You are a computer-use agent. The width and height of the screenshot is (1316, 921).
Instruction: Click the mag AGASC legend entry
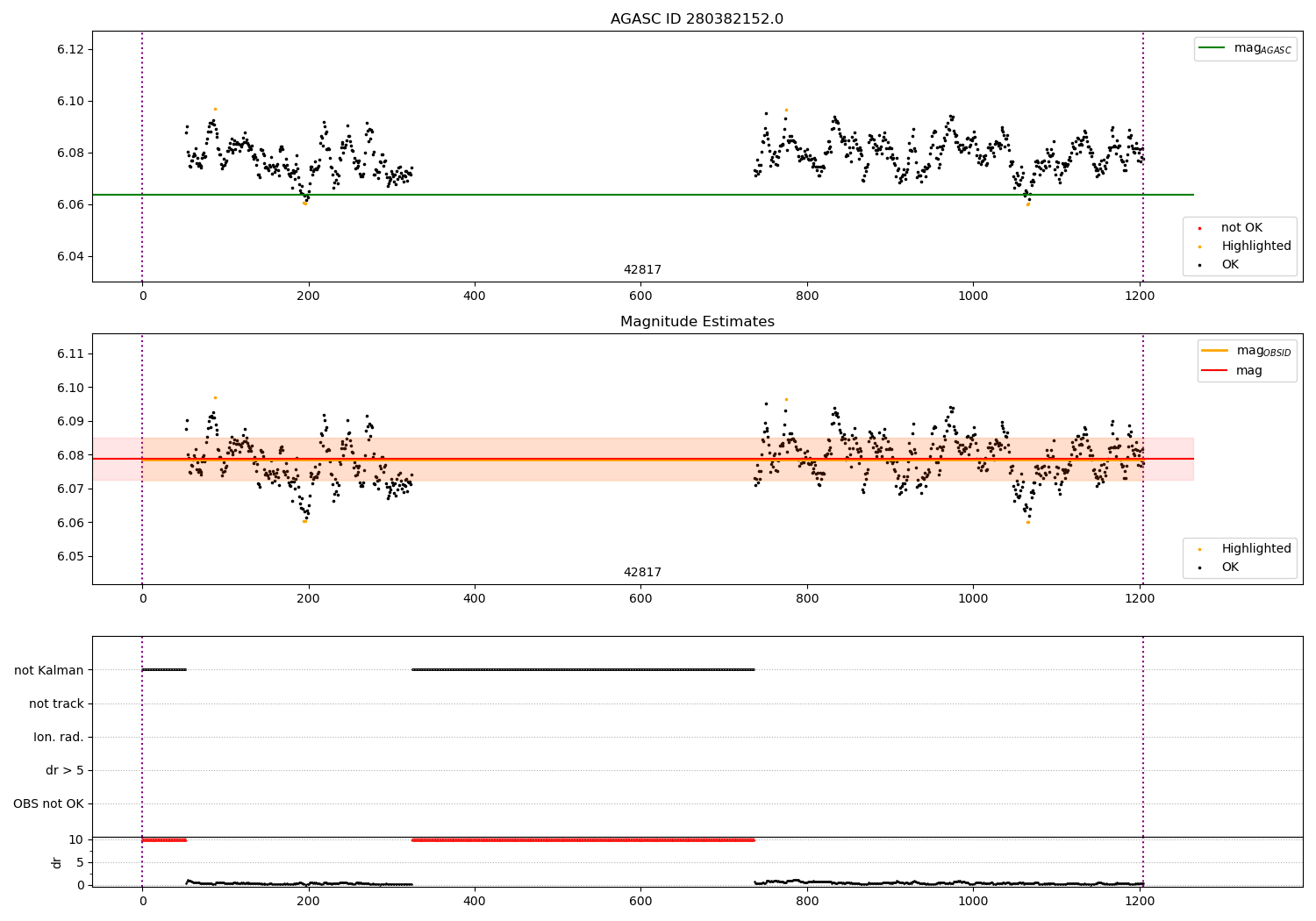[1245, 48]
